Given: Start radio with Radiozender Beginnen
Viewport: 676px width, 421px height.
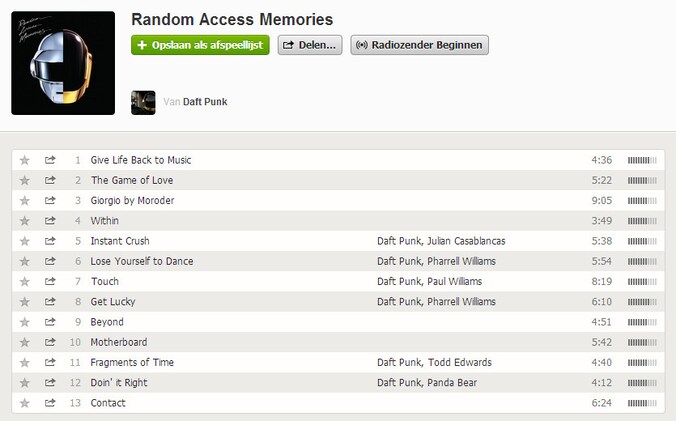Looking at the screenshot, I should [419, 45].
